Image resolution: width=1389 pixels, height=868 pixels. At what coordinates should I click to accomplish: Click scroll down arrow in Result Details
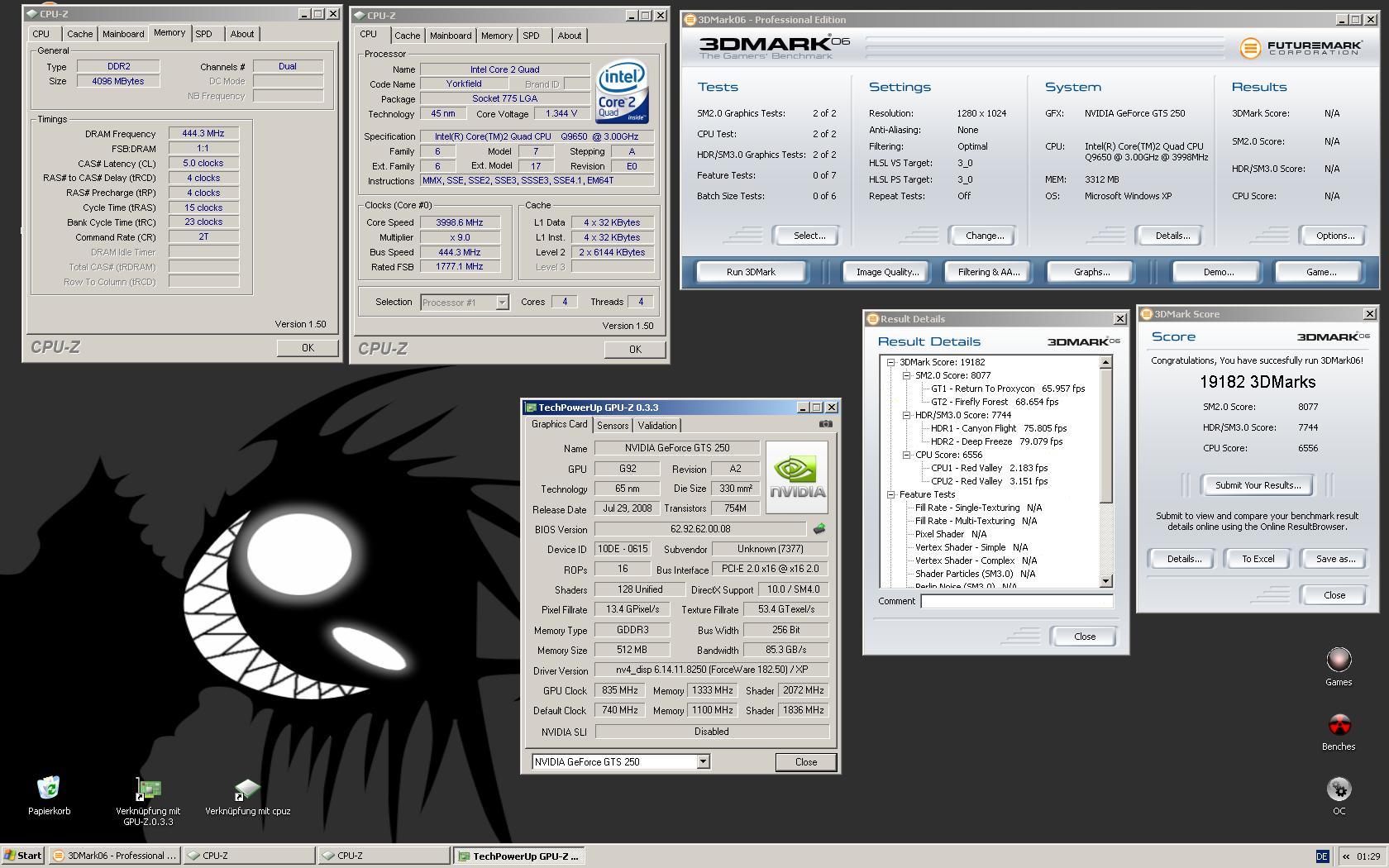pyautogui.click(x=1106, y=581)
